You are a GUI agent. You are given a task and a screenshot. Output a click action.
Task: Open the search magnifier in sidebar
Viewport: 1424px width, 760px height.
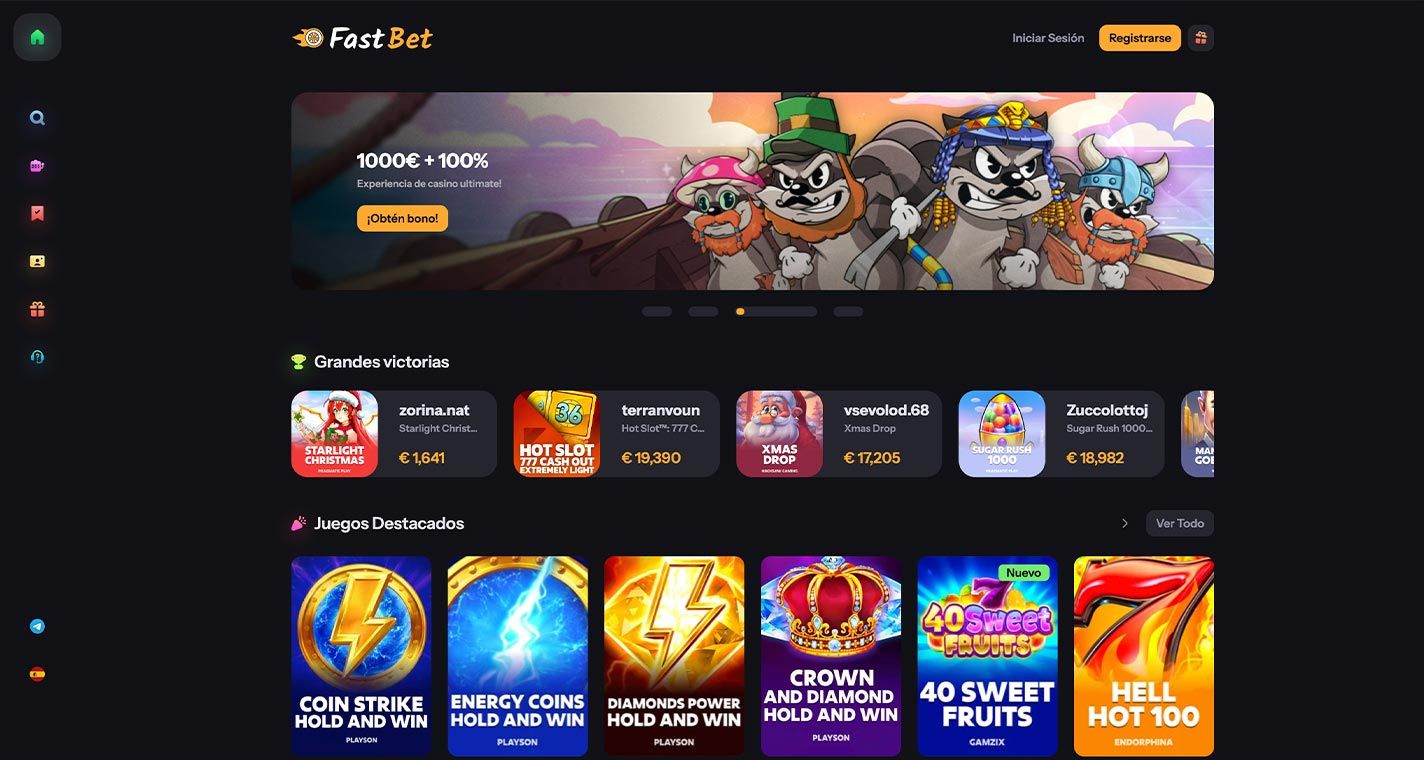(x=37, y=118)
